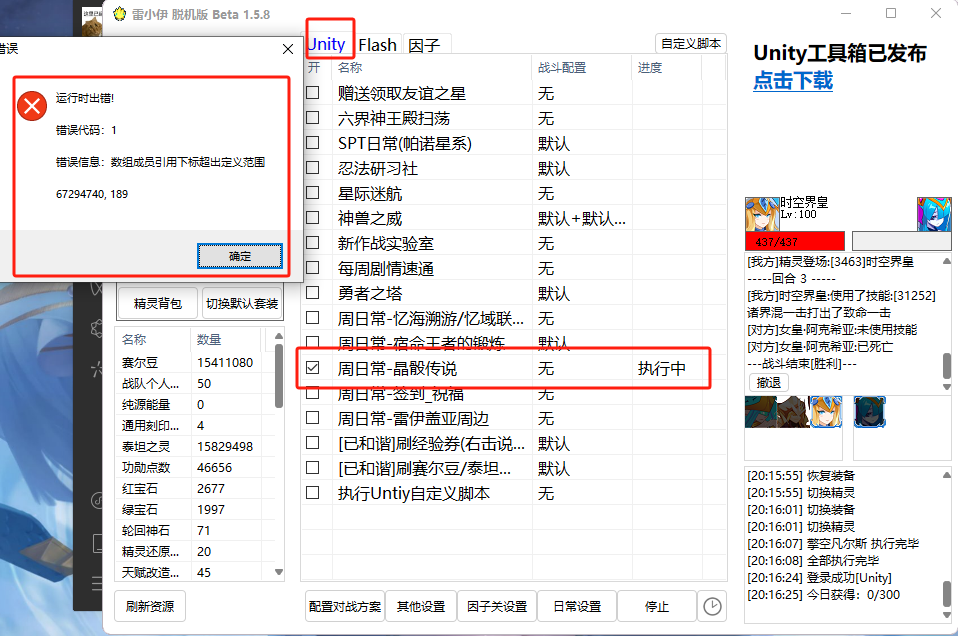The width and height of the screenshot is (958, 636).
Task: Tick the 勇者之塔 task checkbox
Action: tap(313, 293)
